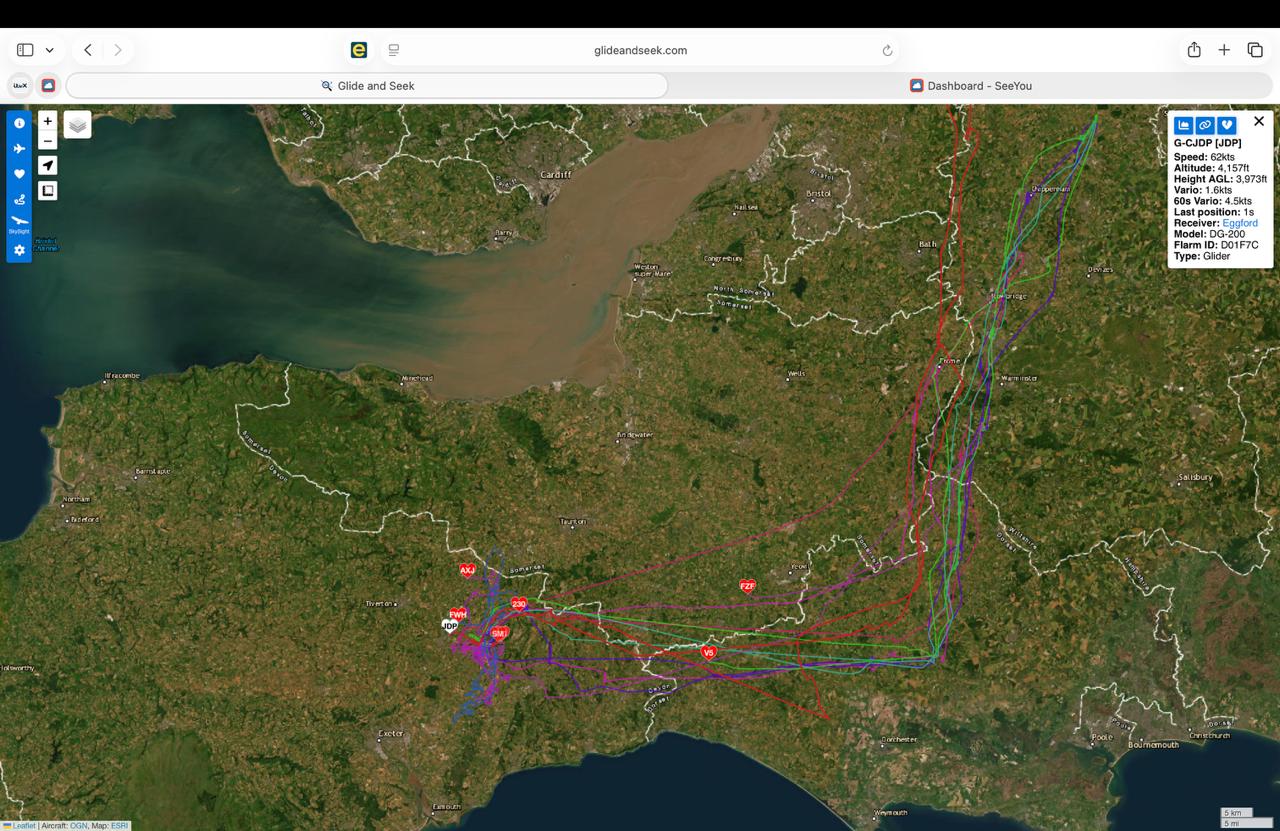Open the Eggford receiver link
Image resolution: width=1280 pixels, height=831 pixels.
click(x=1240, y=223)
